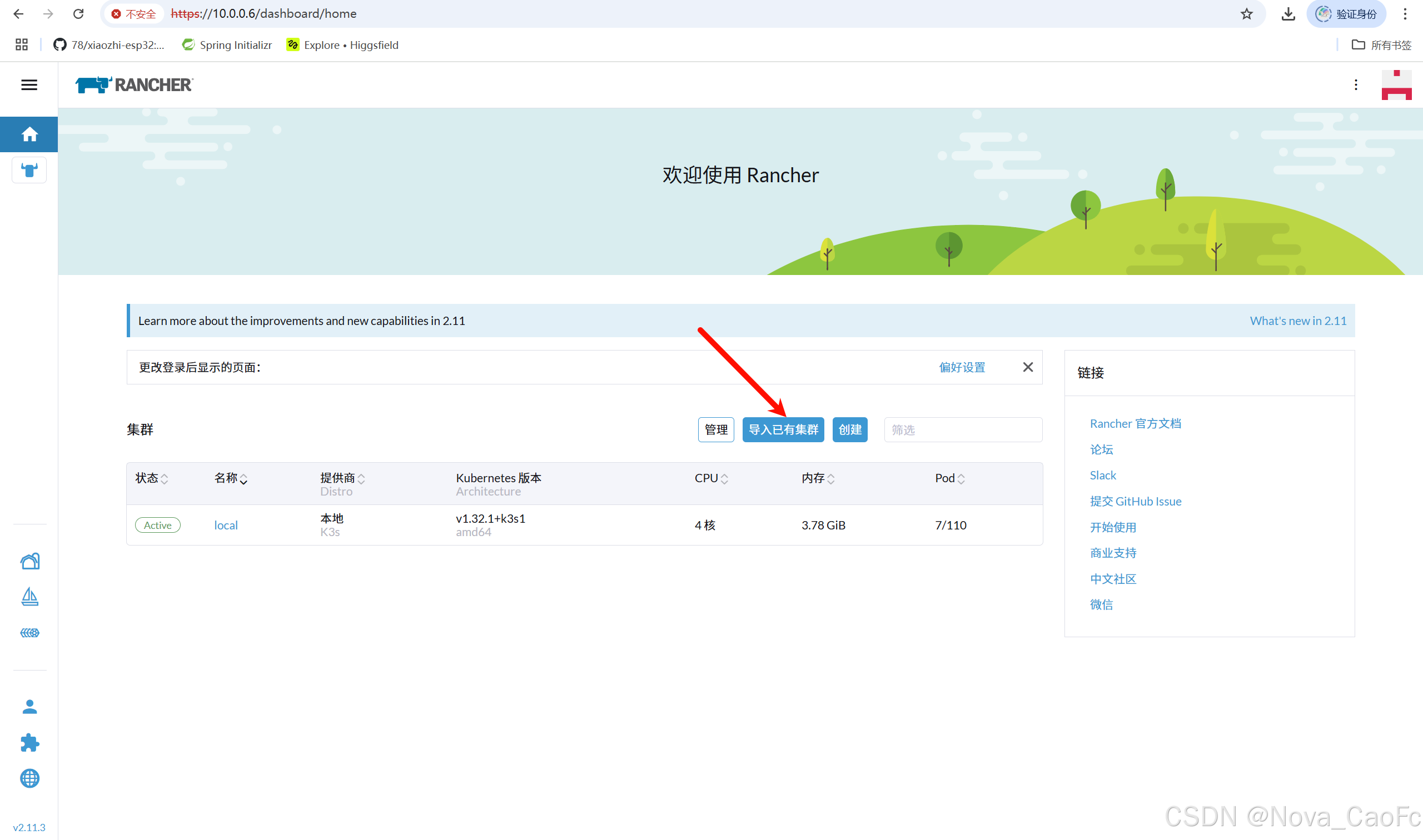
Task: Open the 微信 link
Action: click(1101, 604)
